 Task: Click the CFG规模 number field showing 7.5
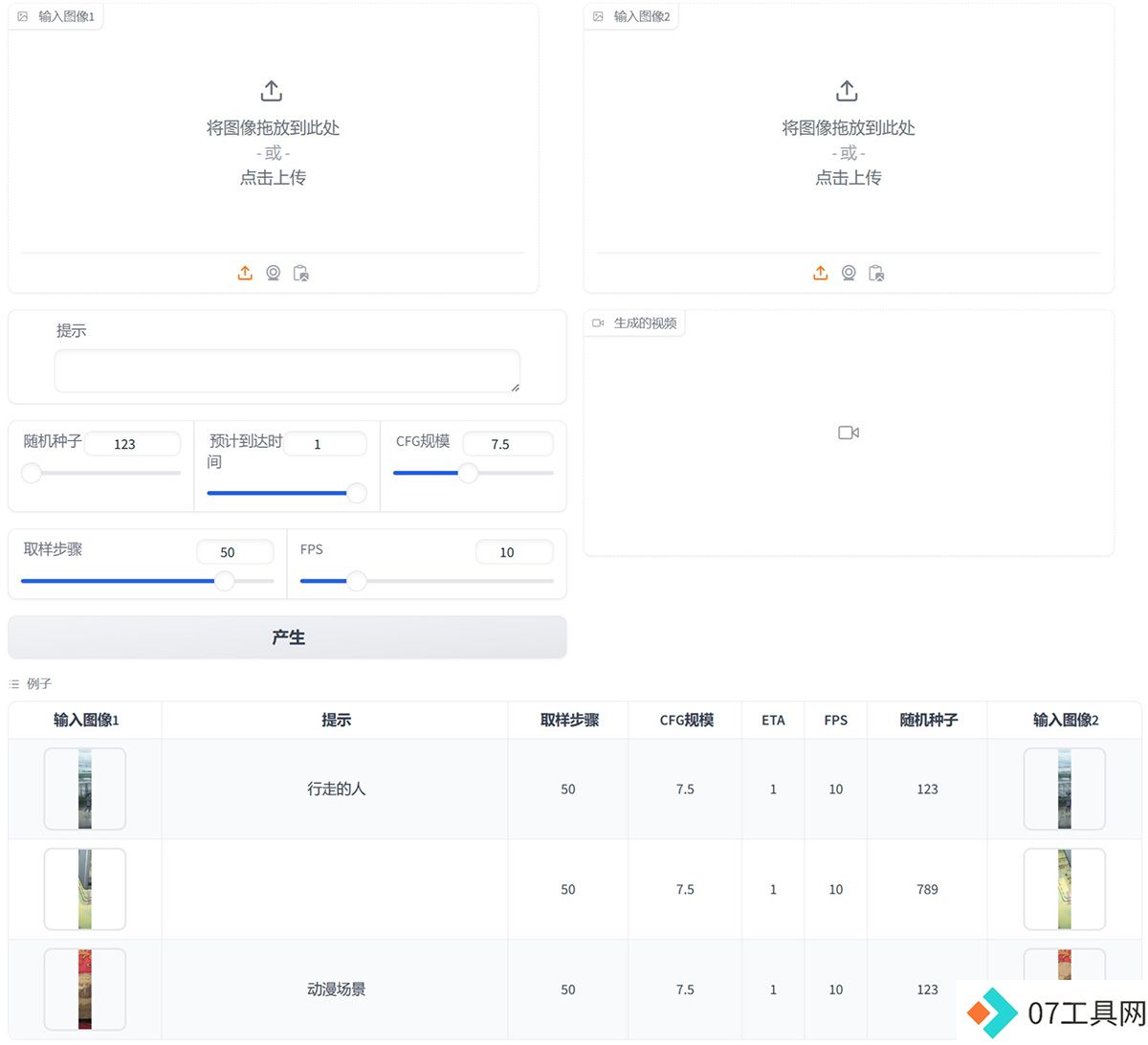click(x=508, y=444)
